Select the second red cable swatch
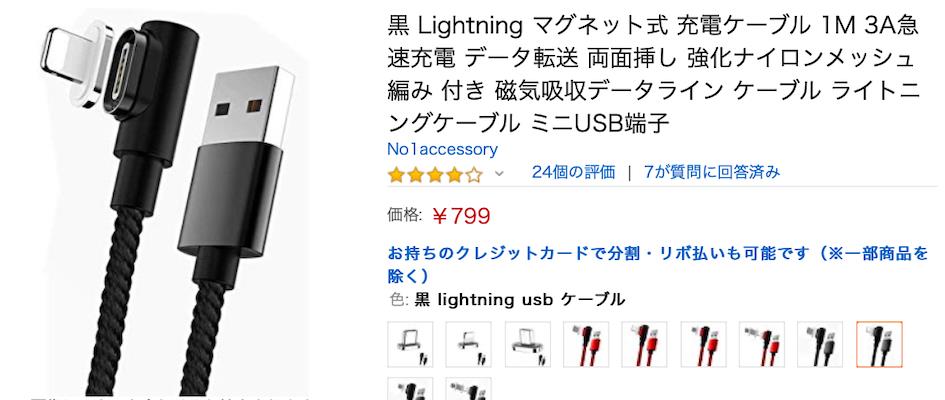This screenshot has width=945, height=400. 644,344
